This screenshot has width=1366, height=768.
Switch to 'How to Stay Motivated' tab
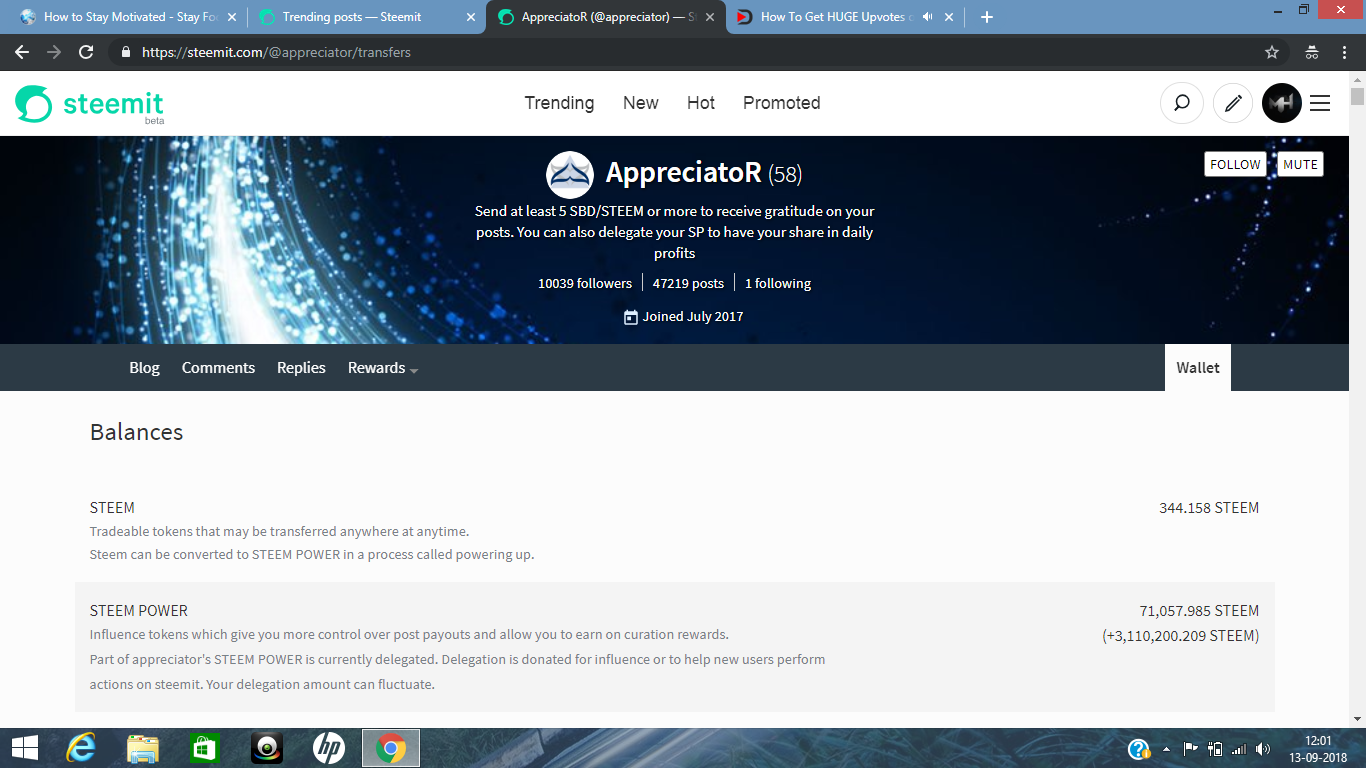click(x=126, y=17)
